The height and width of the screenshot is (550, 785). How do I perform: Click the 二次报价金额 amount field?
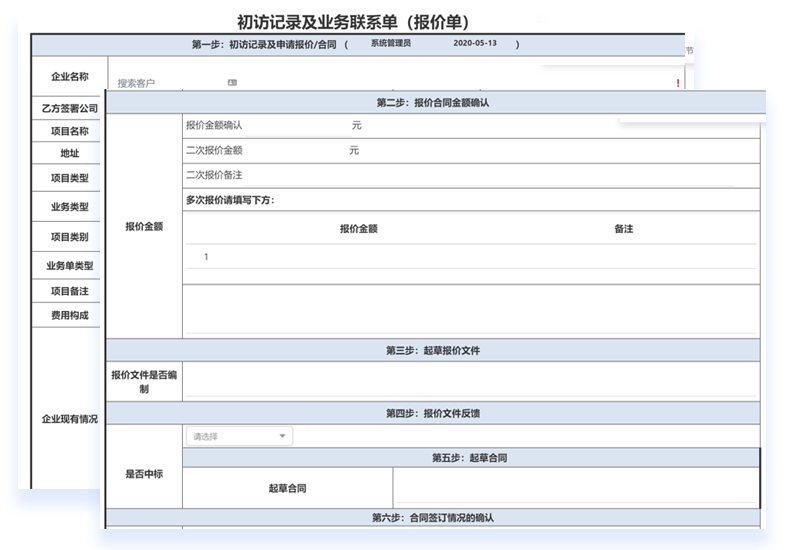pyautogui.click(x=295, y=151)
